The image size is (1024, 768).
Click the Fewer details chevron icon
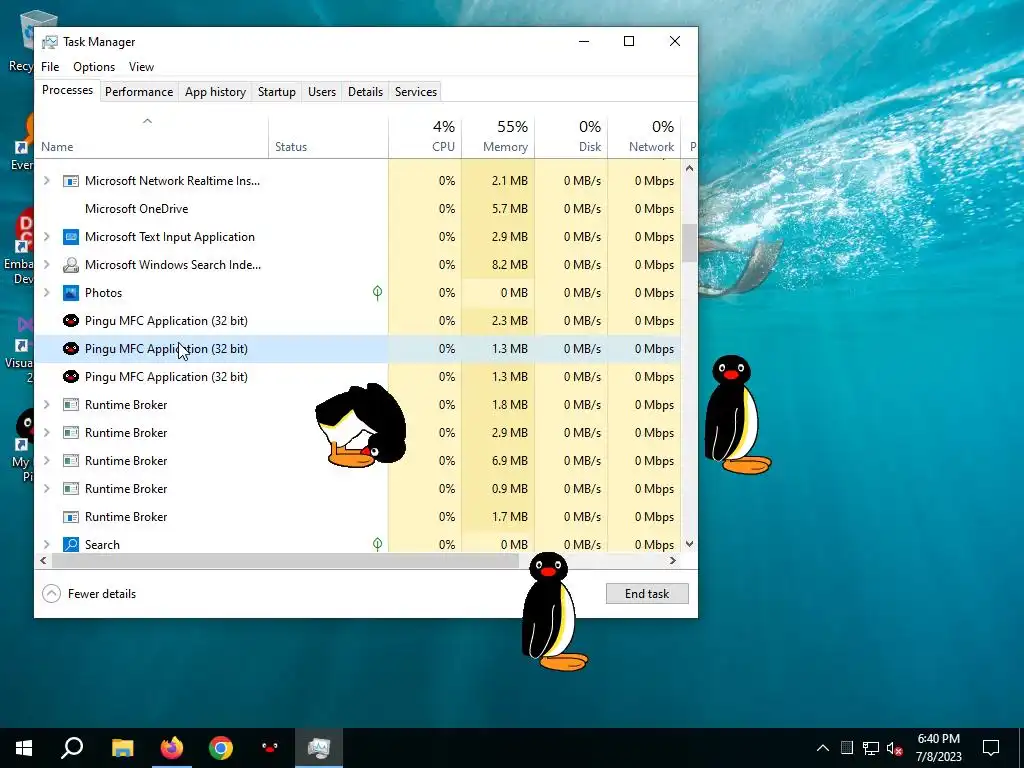click(x=51, y=594)
